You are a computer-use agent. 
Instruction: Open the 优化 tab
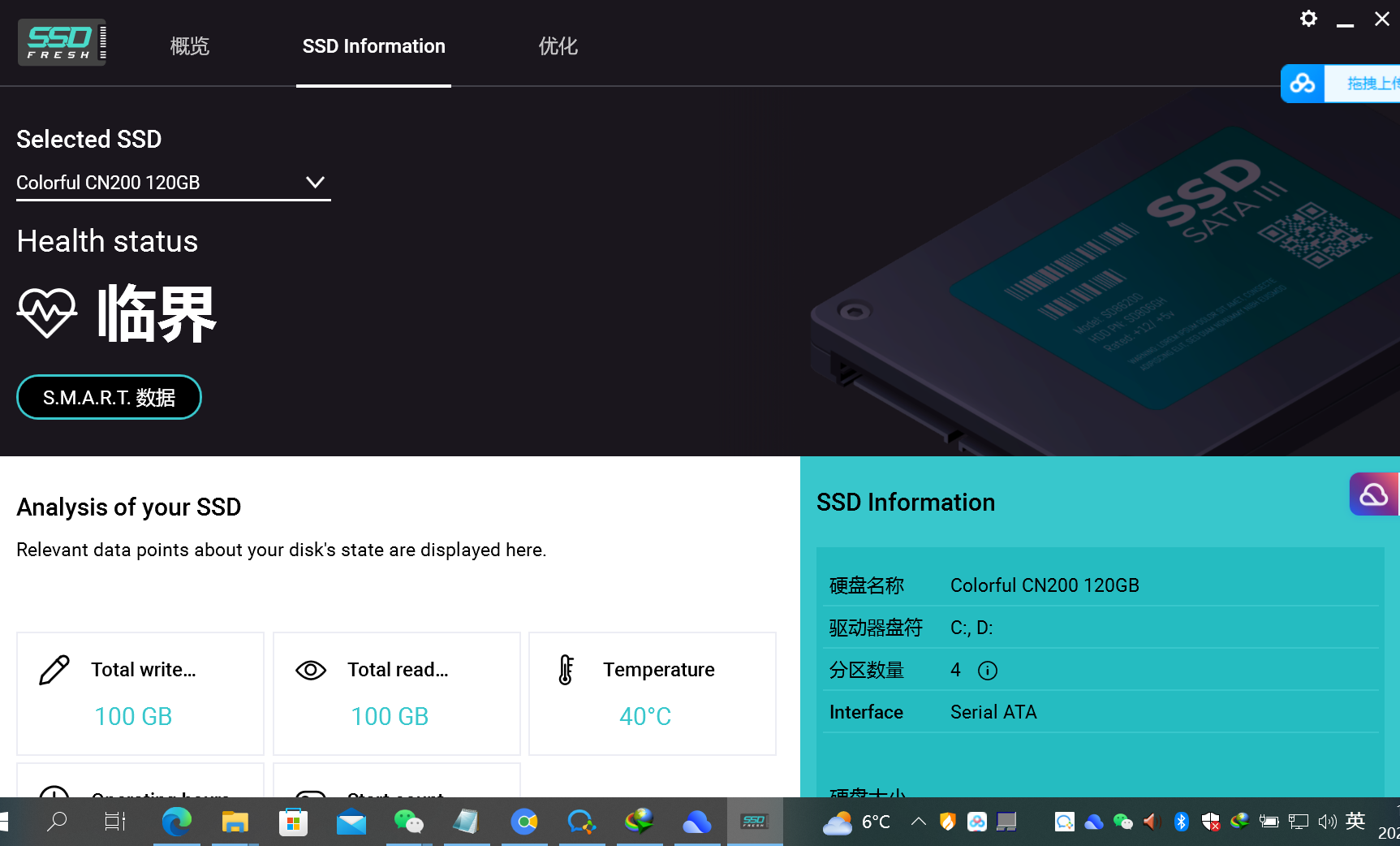pyautogui.click(x=558, y=46)
